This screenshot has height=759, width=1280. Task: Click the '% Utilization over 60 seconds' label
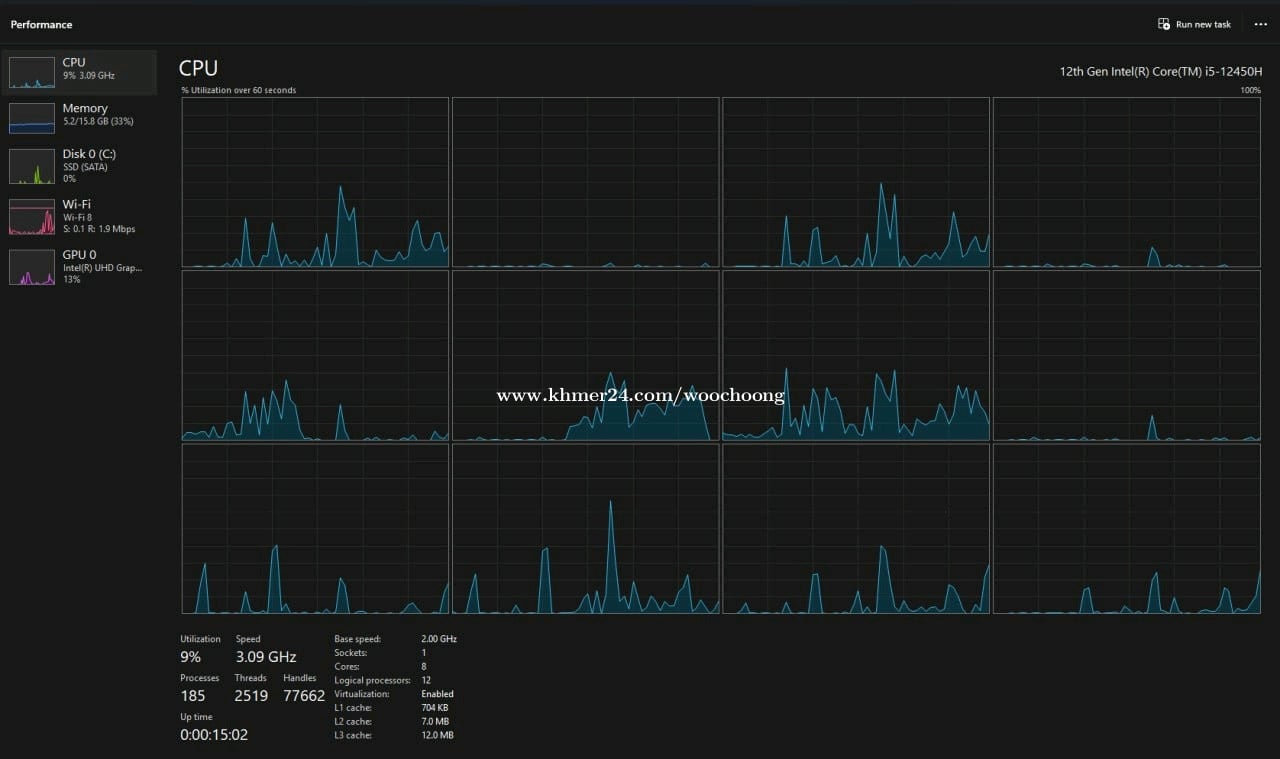(239, 90)
